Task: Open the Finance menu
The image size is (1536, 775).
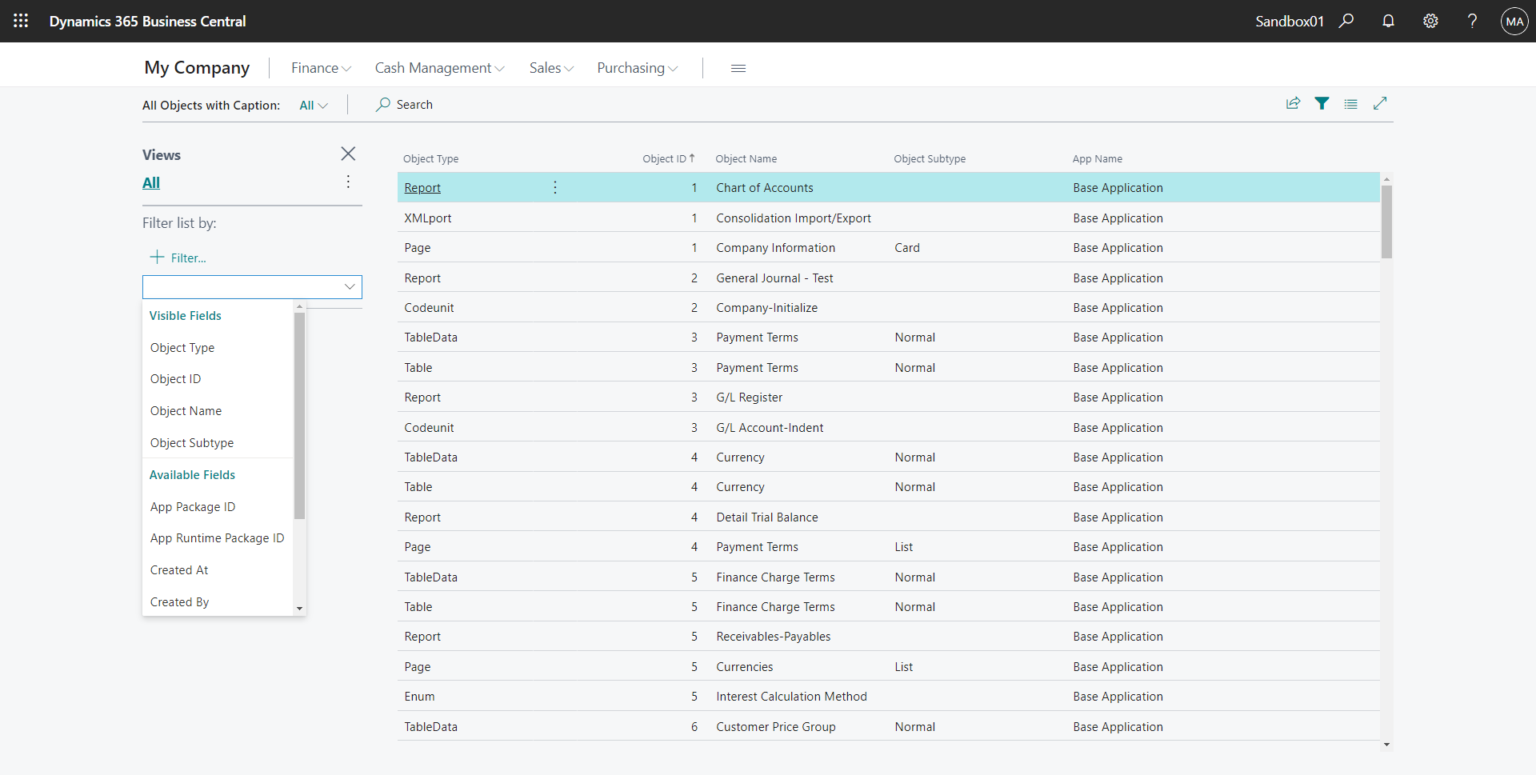Action: (x=318, y=67)
